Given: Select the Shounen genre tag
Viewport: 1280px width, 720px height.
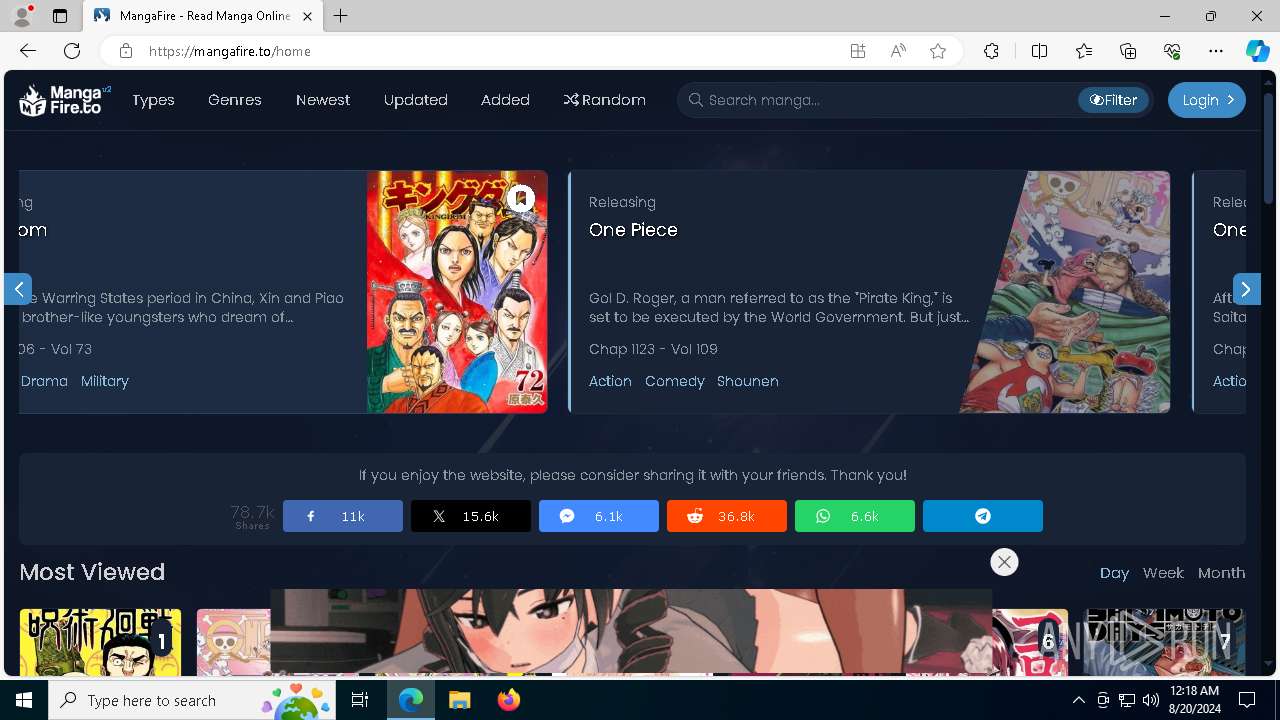Looking at the screenshot, I should click(748, 381).
